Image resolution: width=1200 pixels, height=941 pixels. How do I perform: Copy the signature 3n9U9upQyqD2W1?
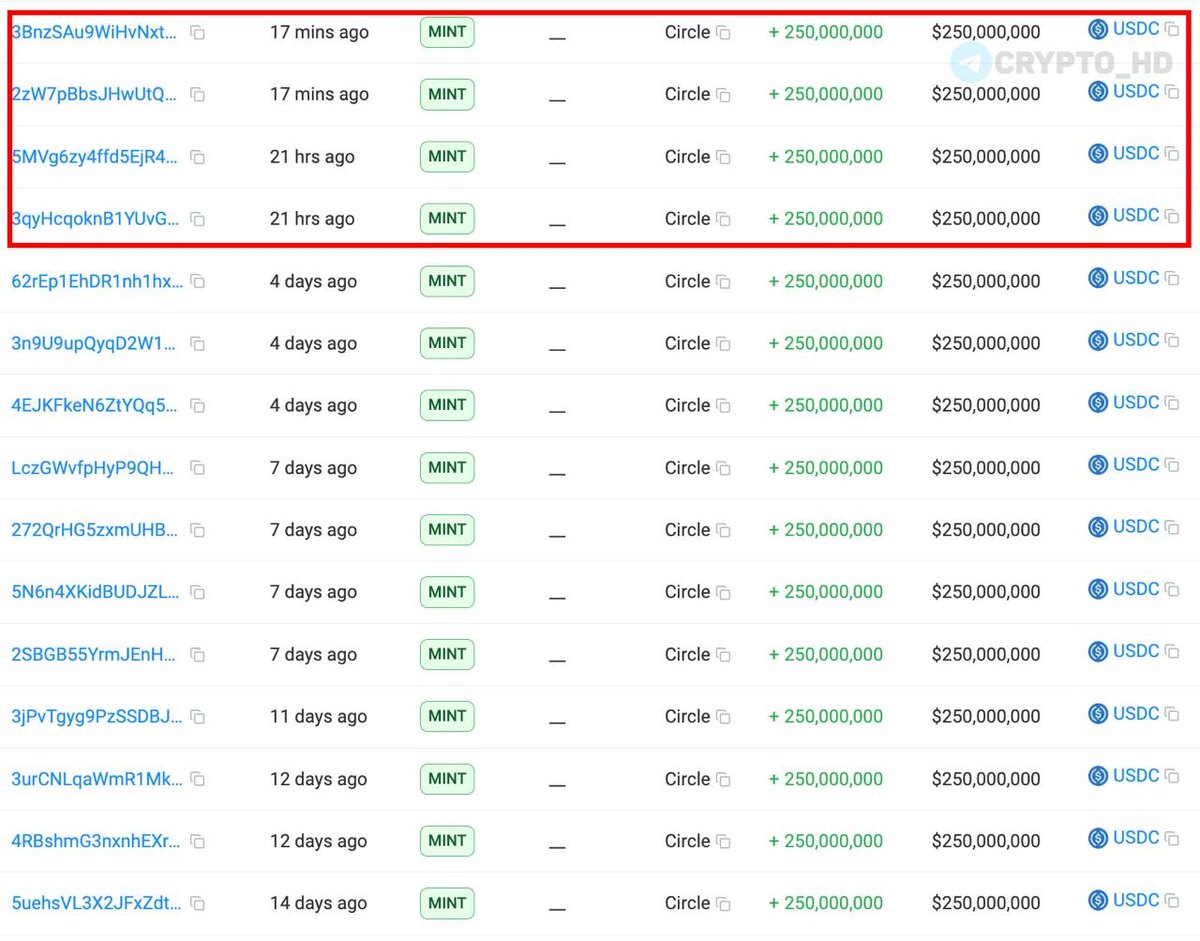pyautogui.click(x=198, y=344)
